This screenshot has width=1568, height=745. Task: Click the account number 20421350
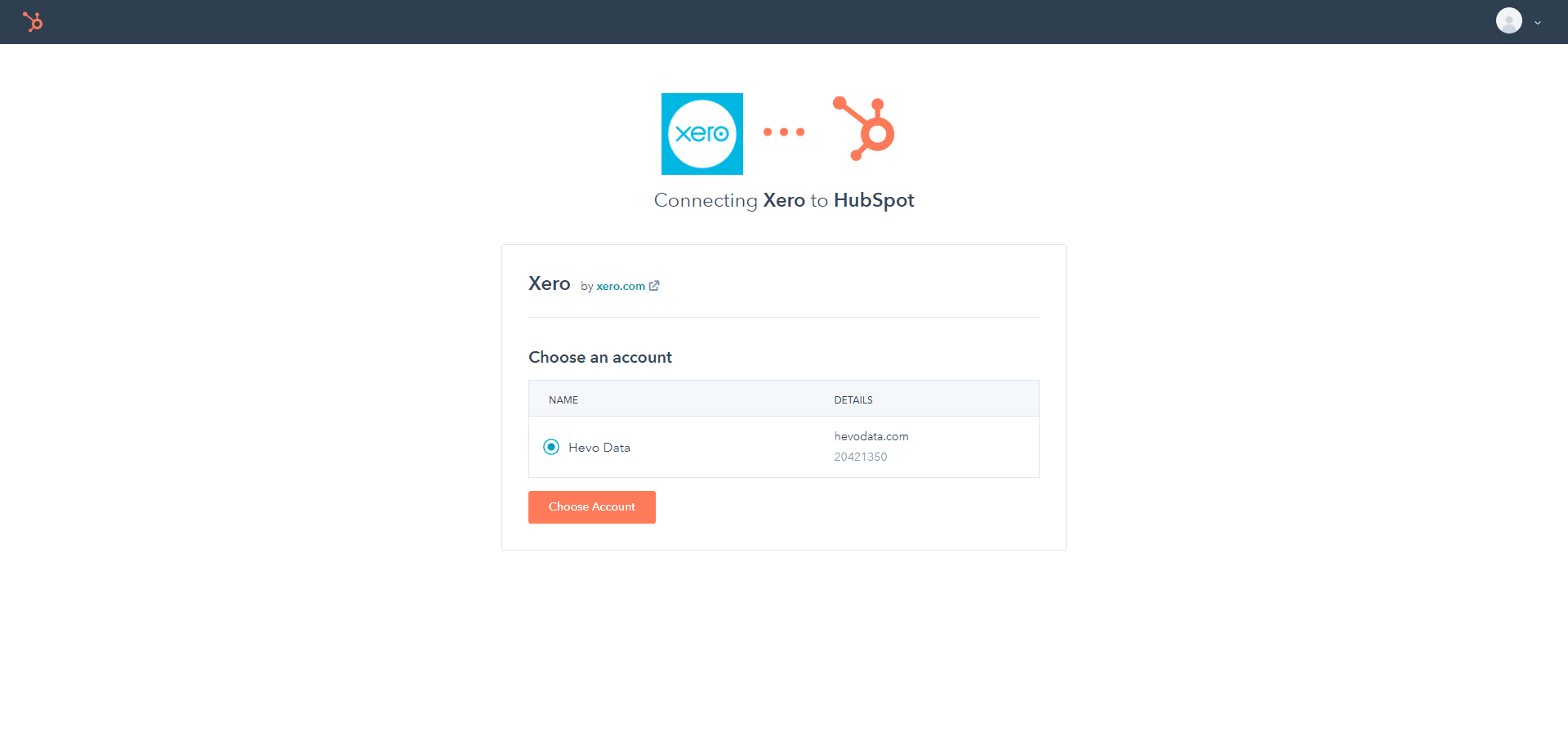[860, 457]
